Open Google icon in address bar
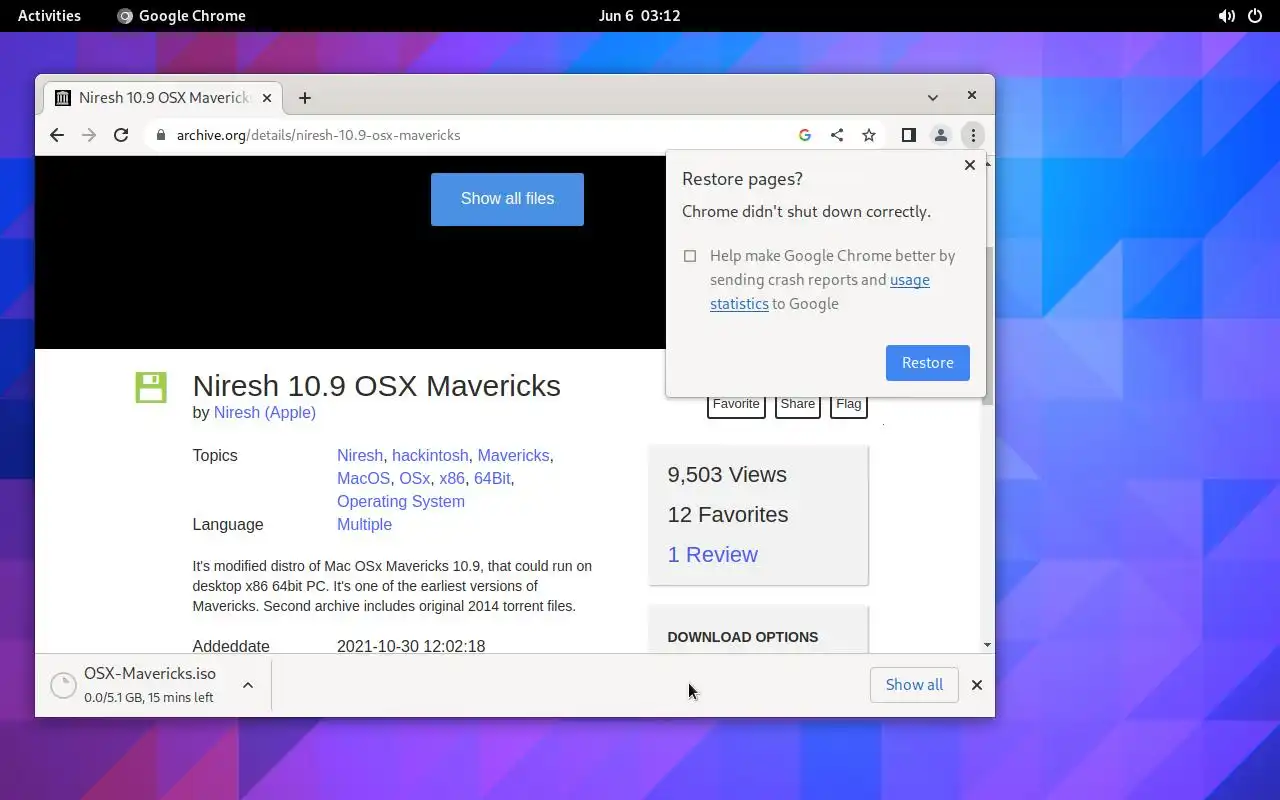This screenshot has width=1280, height=800. [x=805, y=135]
